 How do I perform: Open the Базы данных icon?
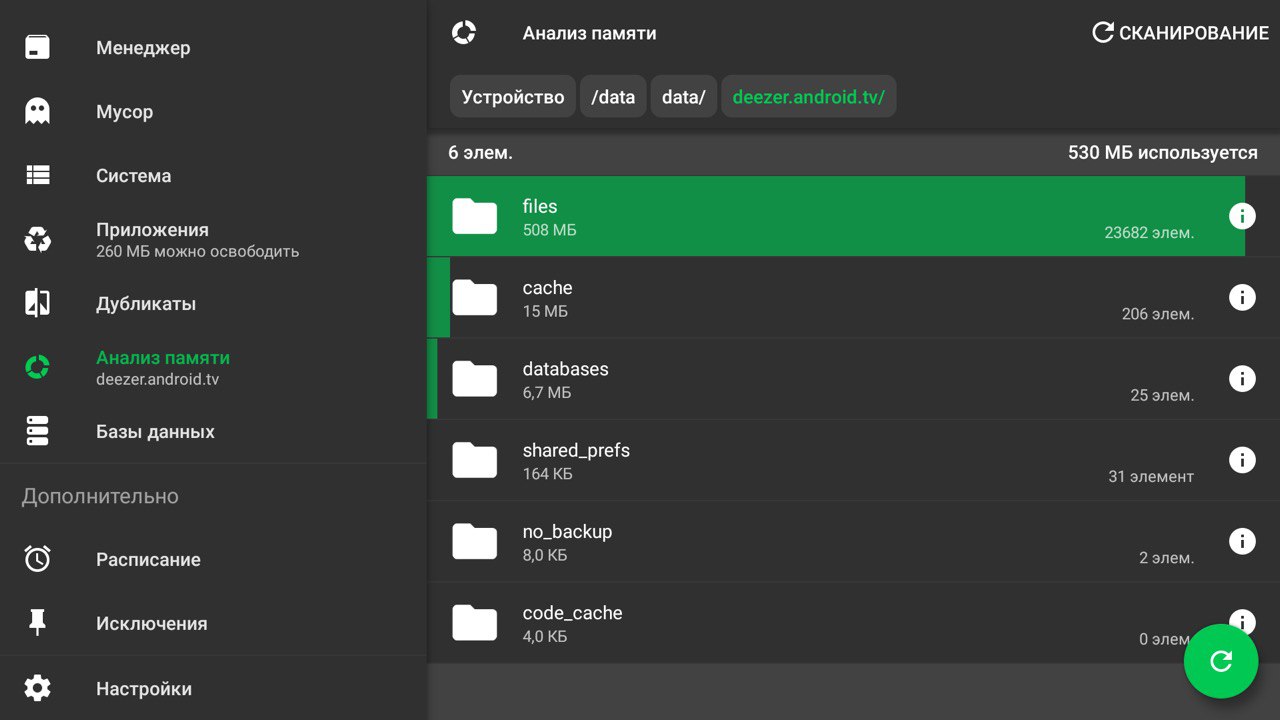click(x=37, y=431)
